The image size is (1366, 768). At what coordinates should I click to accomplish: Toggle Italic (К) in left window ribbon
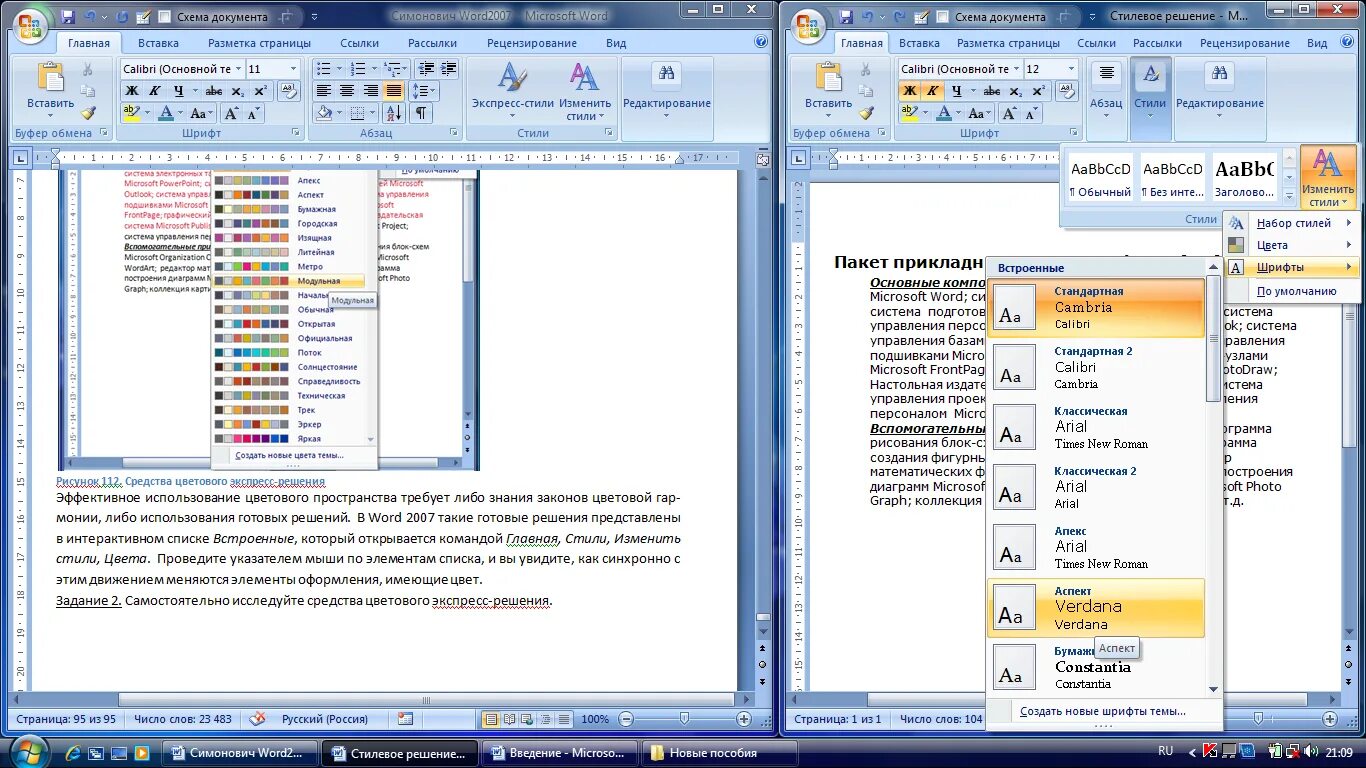155,91
